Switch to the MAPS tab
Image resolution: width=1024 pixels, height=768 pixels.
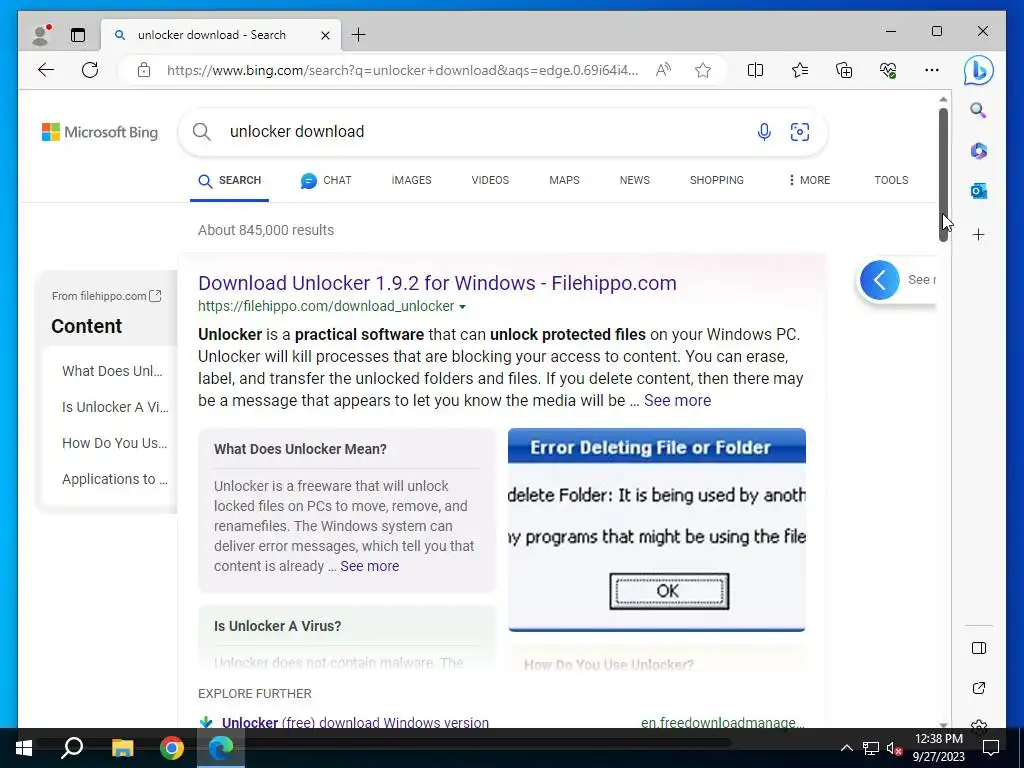564,180
